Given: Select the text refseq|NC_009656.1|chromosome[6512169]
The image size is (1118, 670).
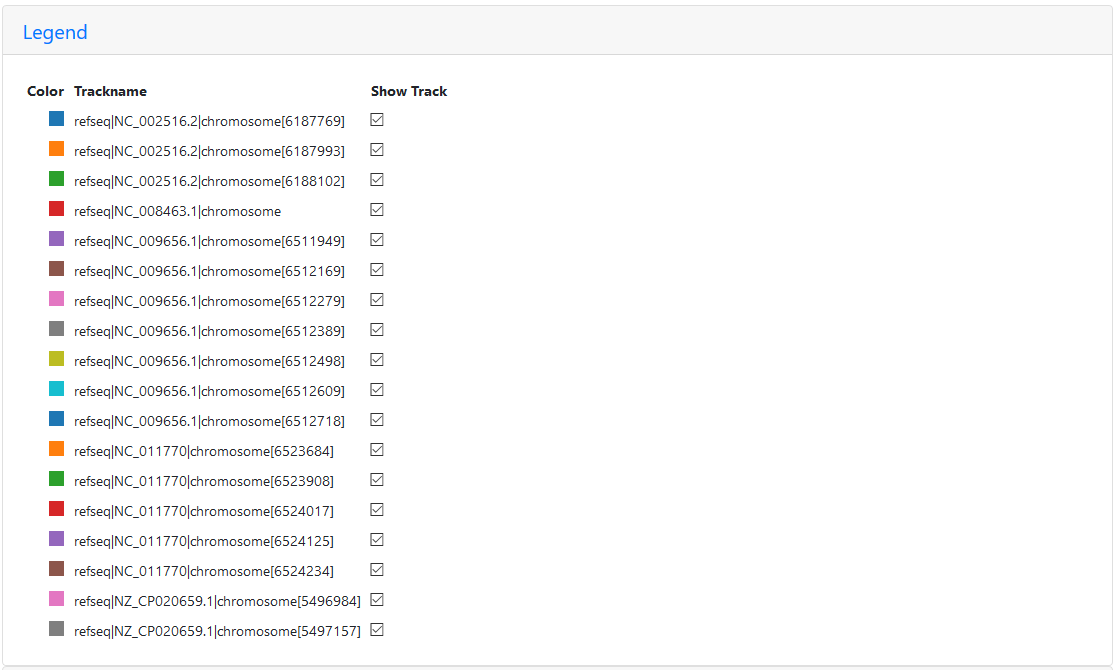Looking at the screenshot, I should click(210, 271).
